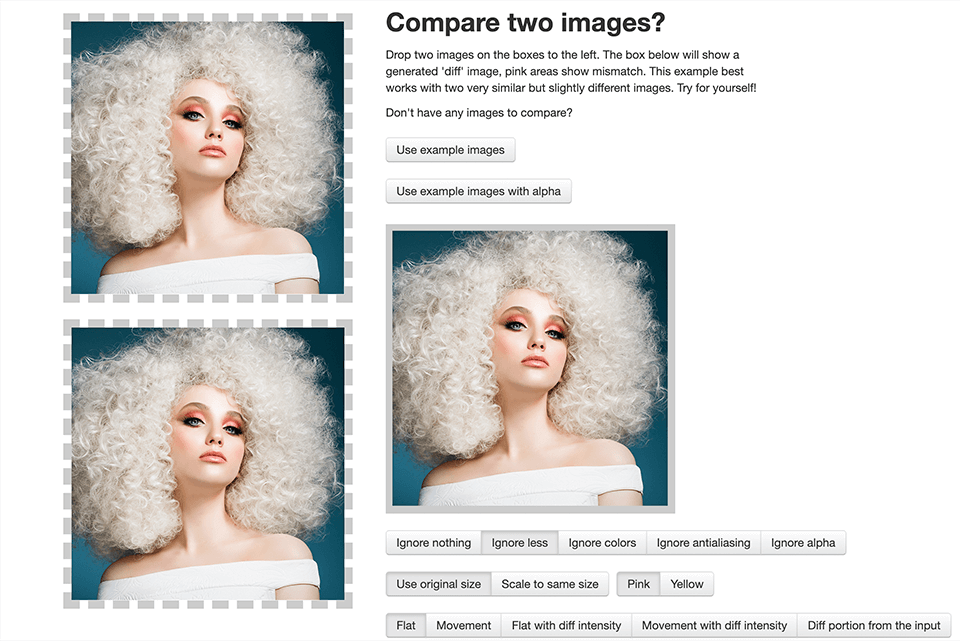Enable the Ignore less setting
This screenshot has width=960, height=641.
[519, 543]
